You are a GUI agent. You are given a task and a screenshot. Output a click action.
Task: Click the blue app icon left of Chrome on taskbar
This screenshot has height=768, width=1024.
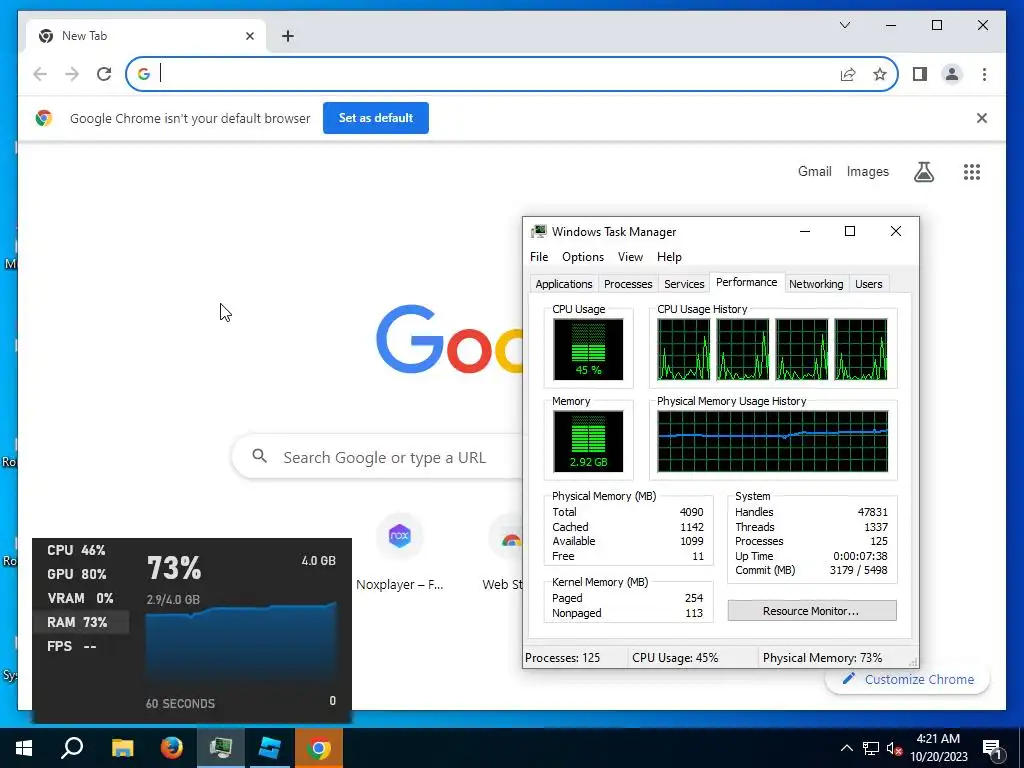tap(270, 748)
